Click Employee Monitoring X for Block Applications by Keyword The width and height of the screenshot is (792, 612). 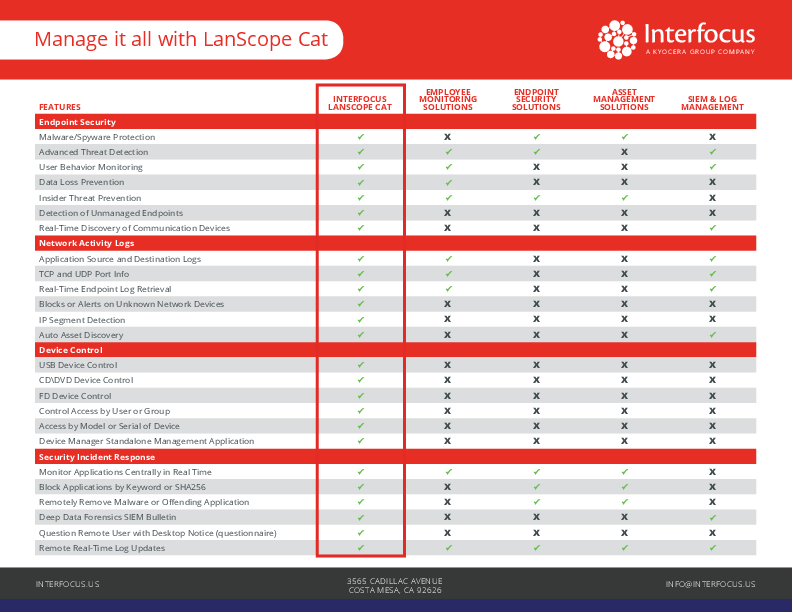(448, 487)
